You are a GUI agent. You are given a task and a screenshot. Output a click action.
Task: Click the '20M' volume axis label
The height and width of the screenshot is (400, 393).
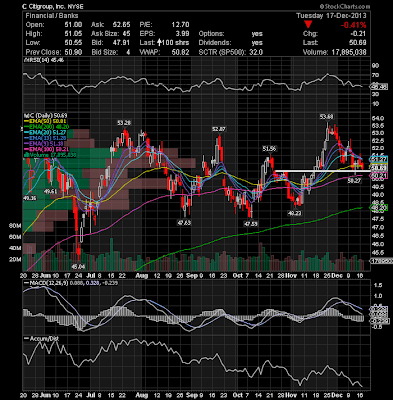15,260
